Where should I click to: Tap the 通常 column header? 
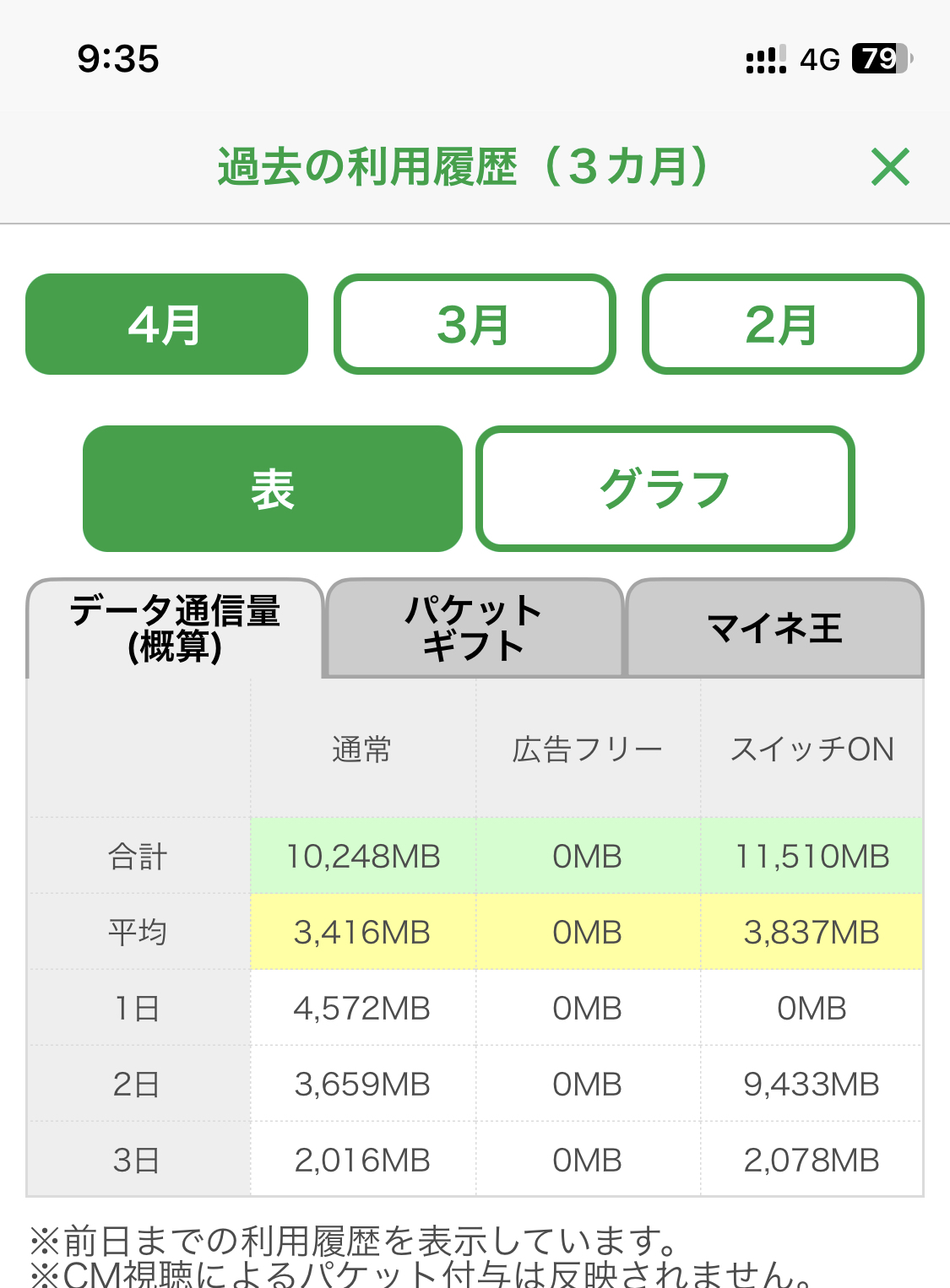362,749
